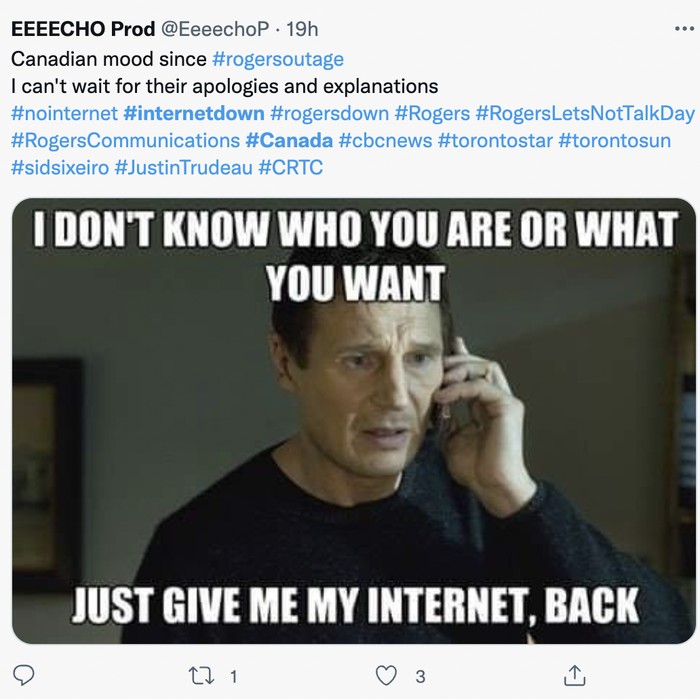Like the tweet with the heart icon

[x=387, y=676]
